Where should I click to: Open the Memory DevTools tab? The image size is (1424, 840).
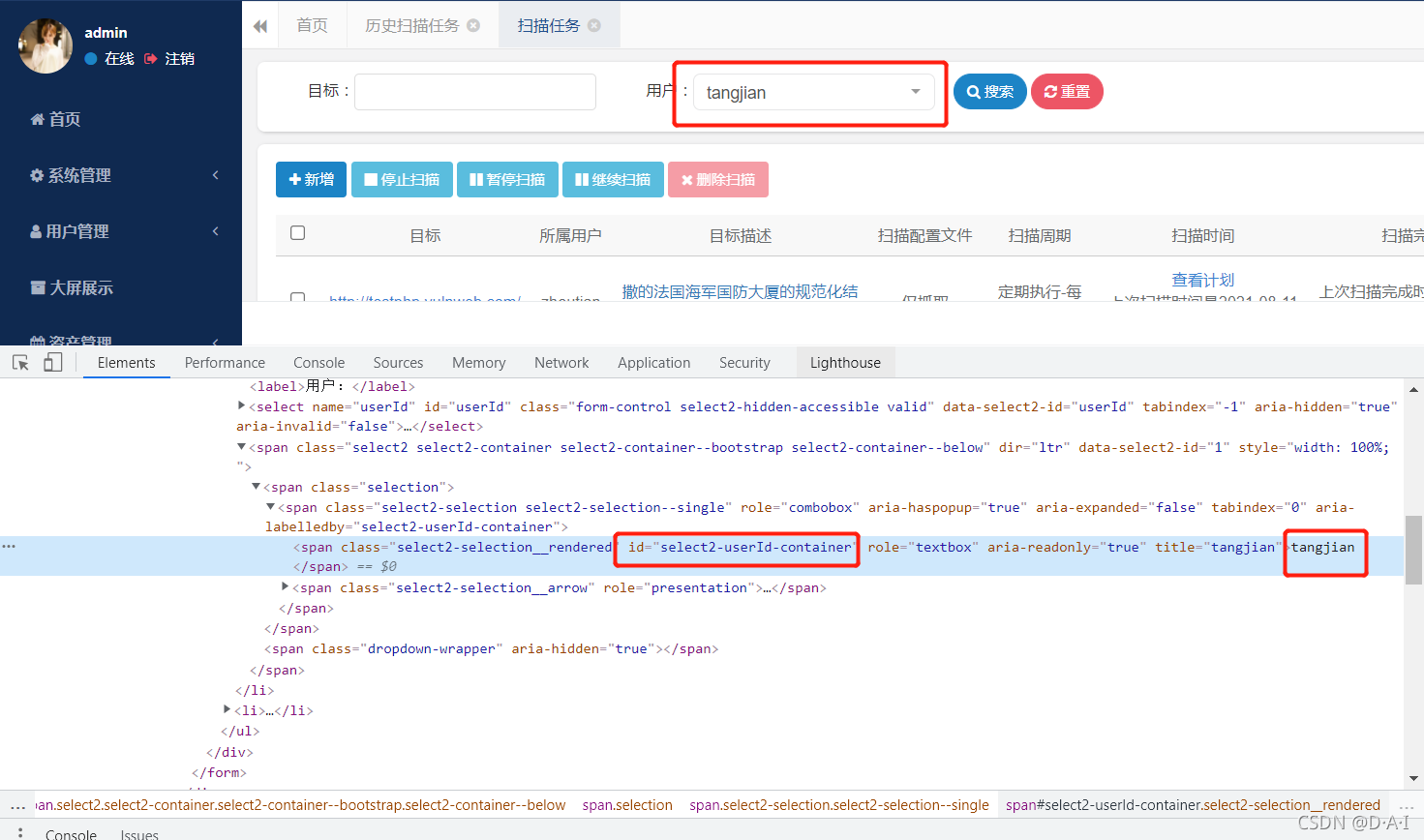click(478, 363)
